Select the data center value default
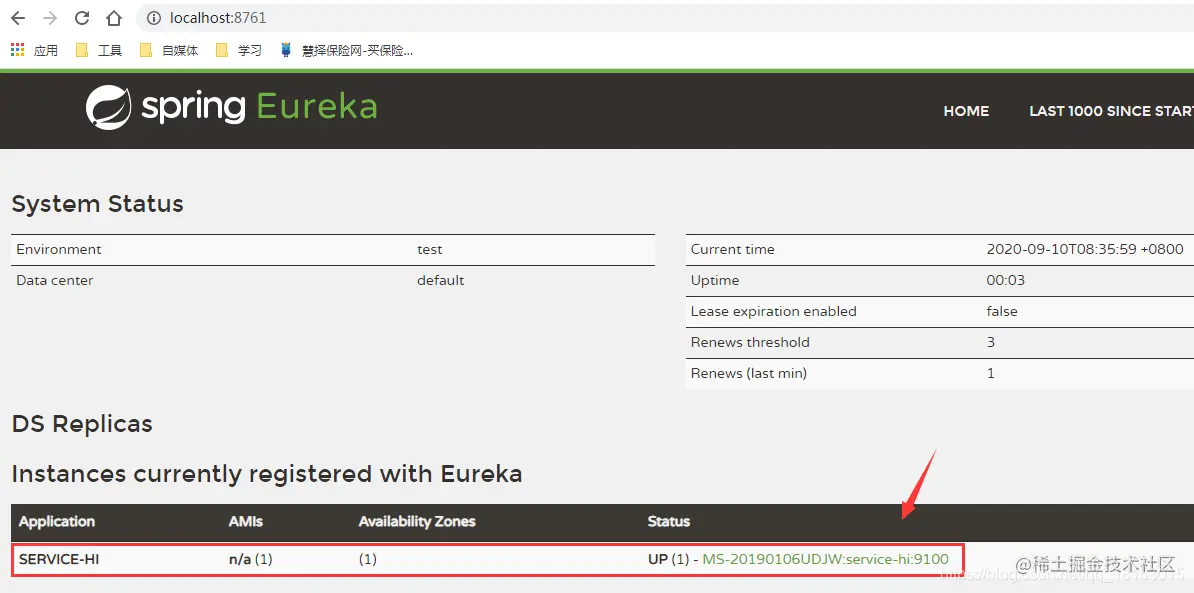This screenshot has width=1194, height=593. 440,280
